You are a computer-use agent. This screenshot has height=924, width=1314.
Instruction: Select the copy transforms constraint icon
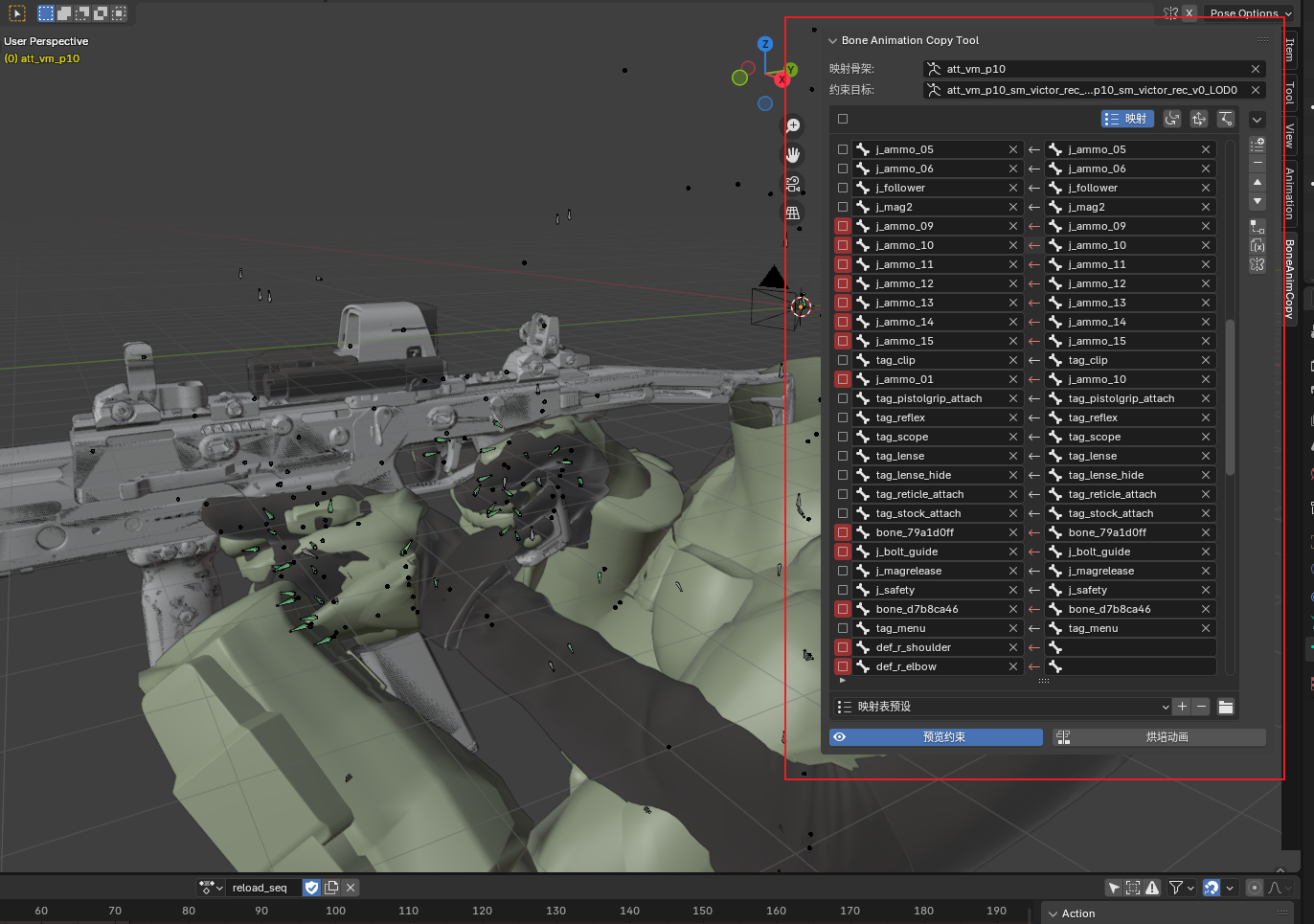[1199, 119]
